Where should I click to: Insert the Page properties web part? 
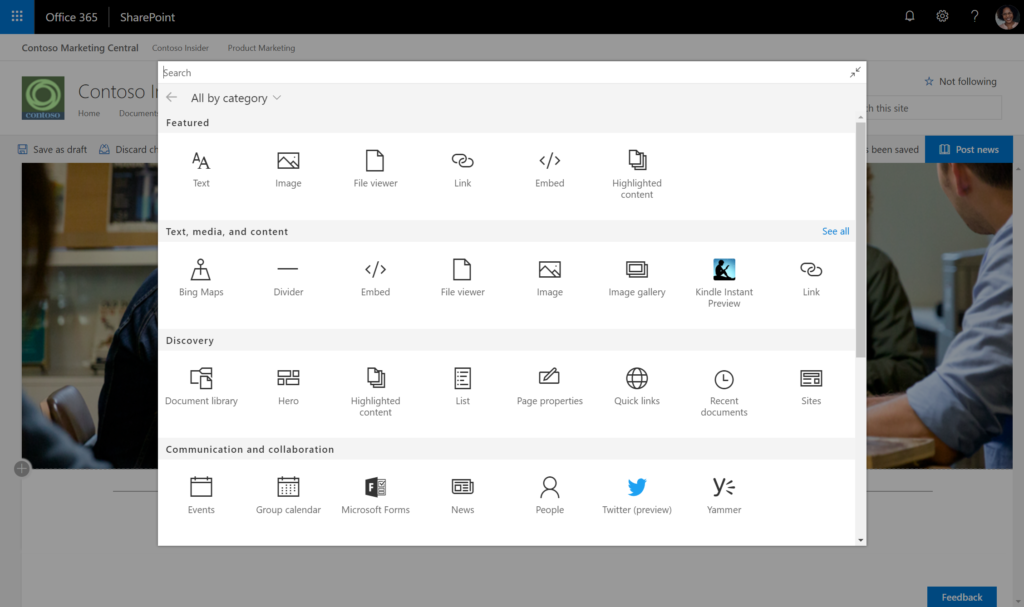click(550, 387)
